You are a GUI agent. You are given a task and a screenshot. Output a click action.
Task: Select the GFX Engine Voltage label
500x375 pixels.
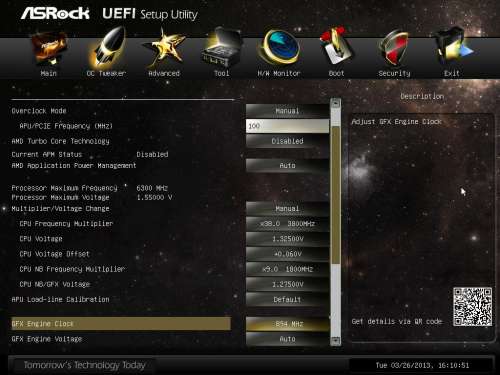point(47,339)
